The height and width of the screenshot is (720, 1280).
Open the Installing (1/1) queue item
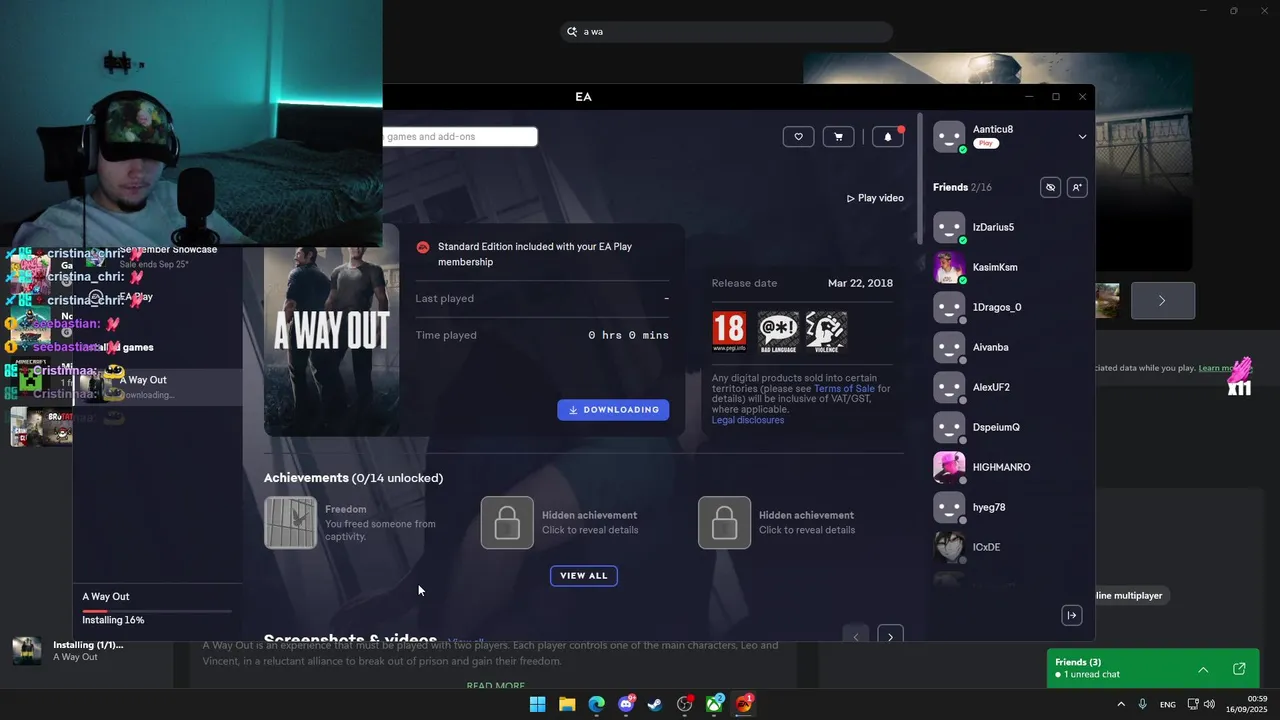[70, 651]
